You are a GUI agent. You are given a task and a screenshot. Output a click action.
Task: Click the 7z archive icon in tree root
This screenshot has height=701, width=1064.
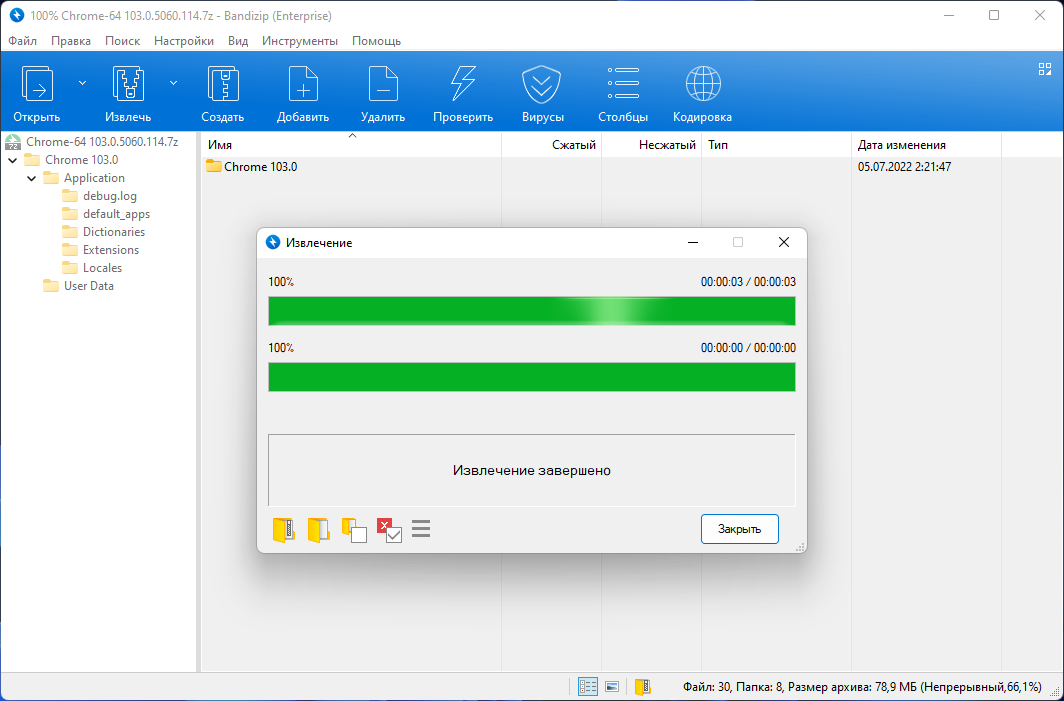point(13,142)
